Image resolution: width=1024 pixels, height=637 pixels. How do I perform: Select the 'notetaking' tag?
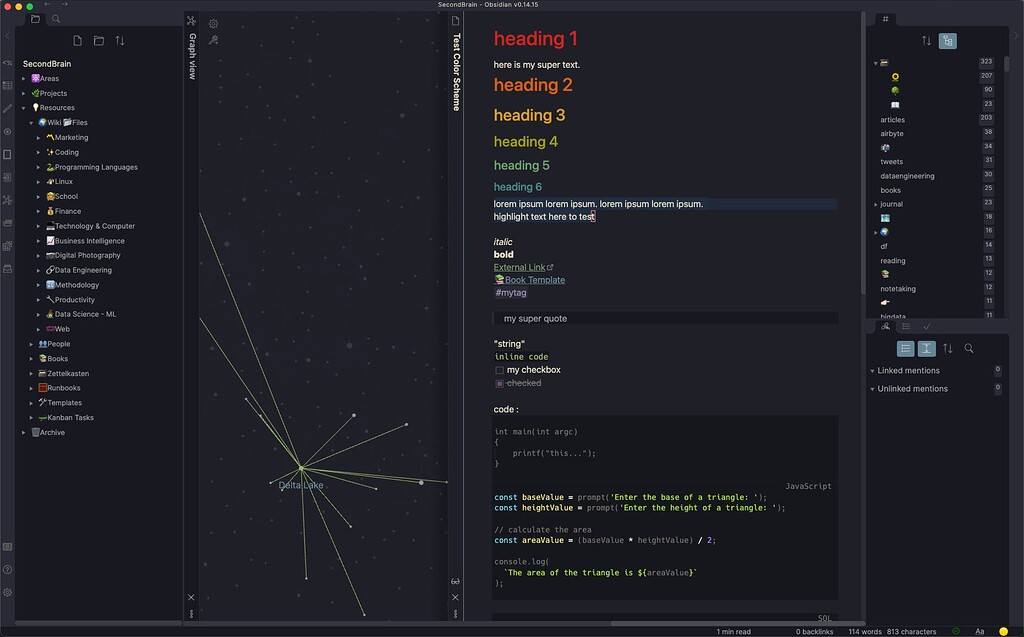point(898,289)
